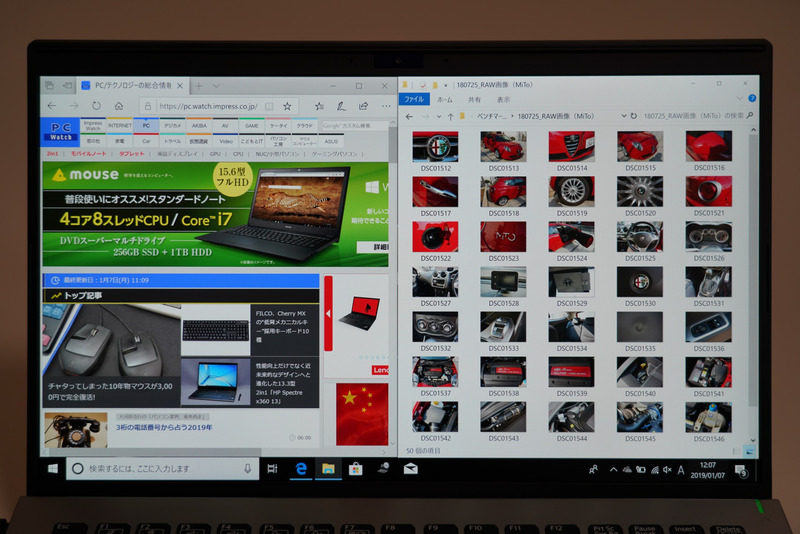Click the mouse computer banner ad
Screen dimensions: 800x534
tap(215, 214)
